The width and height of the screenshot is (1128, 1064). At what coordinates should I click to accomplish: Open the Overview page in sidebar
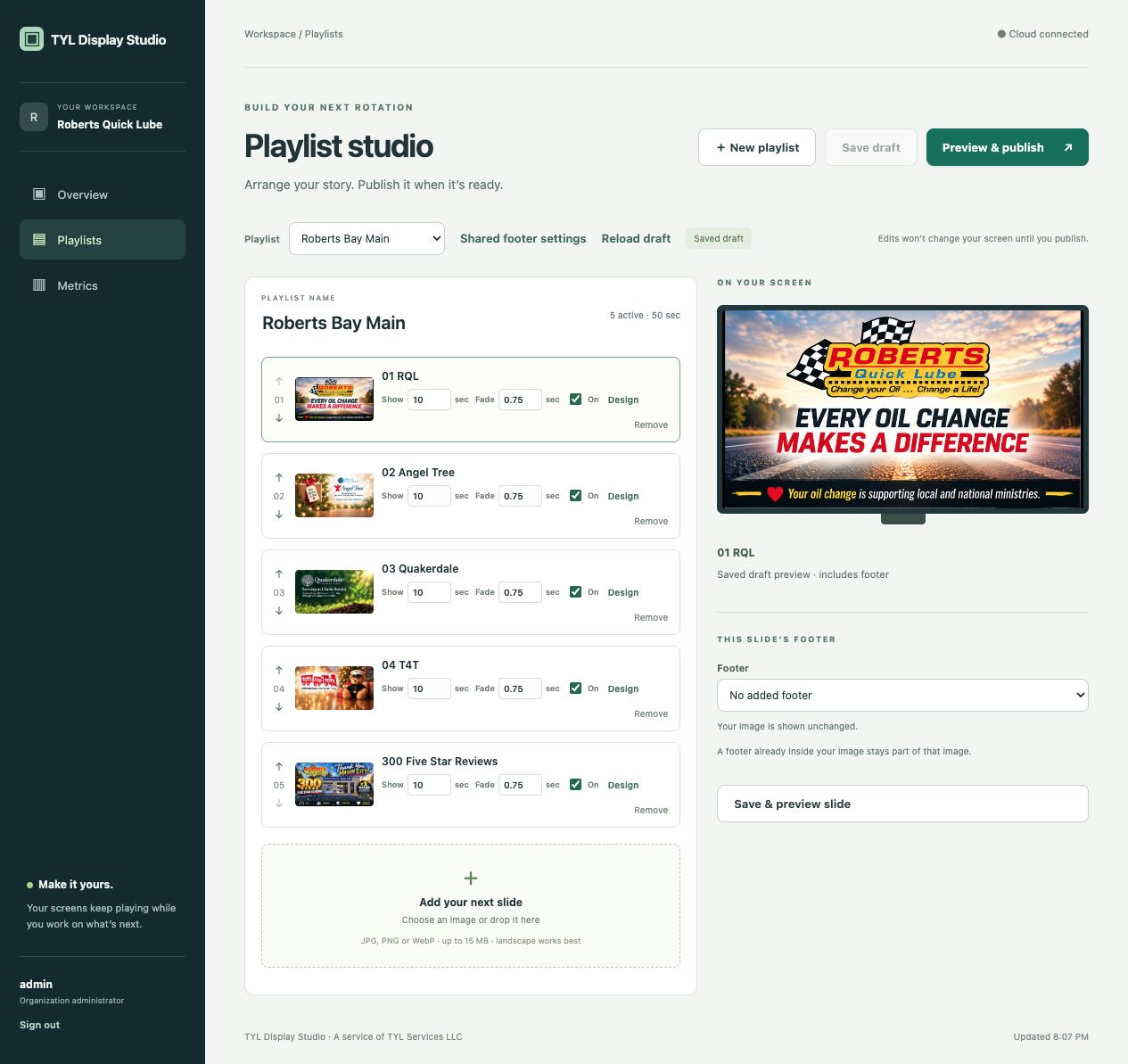(x=103, y=194)
